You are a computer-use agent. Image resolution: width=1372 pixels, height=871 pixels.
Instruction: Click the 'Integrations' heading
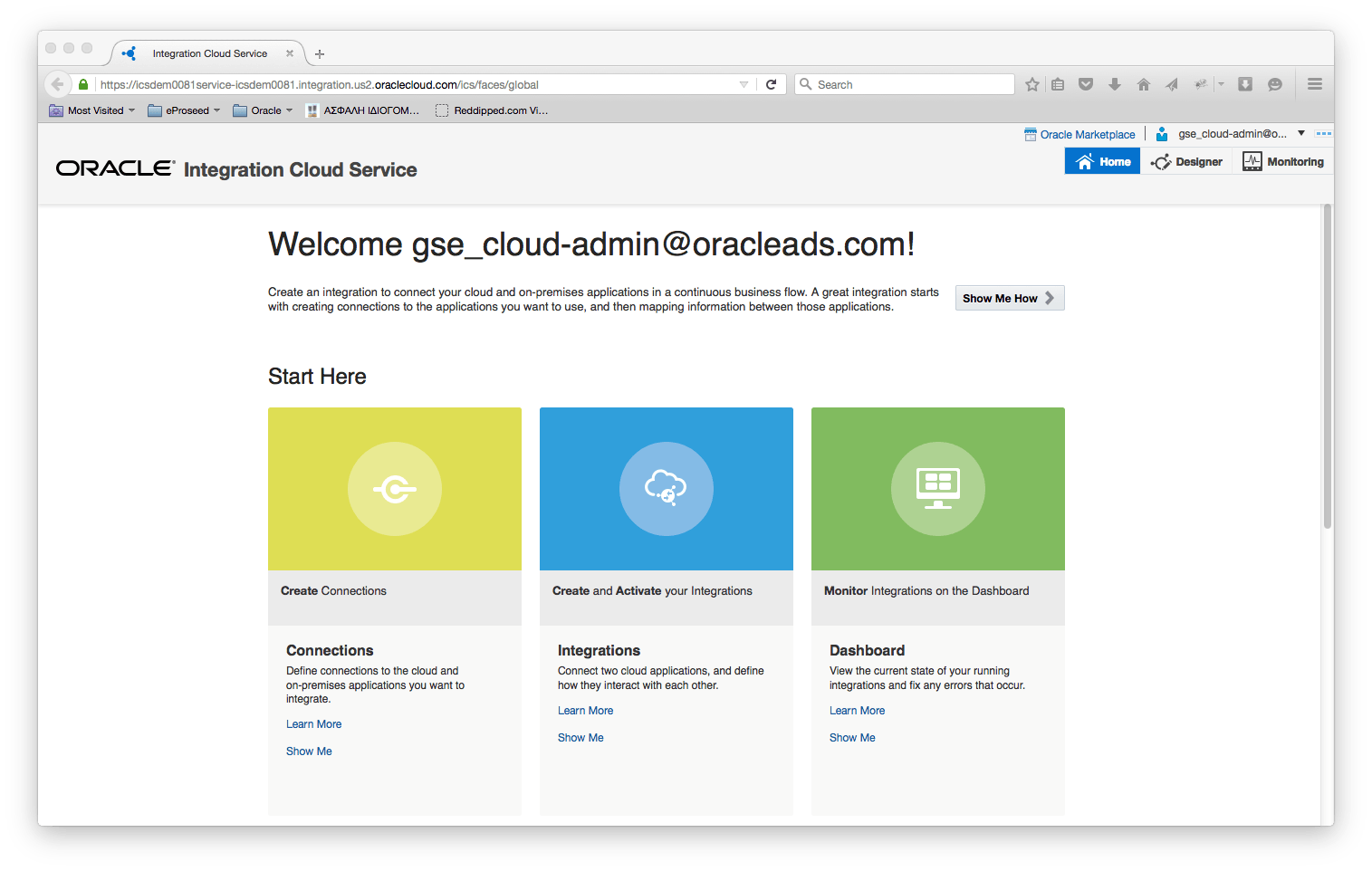coord(599,650)
